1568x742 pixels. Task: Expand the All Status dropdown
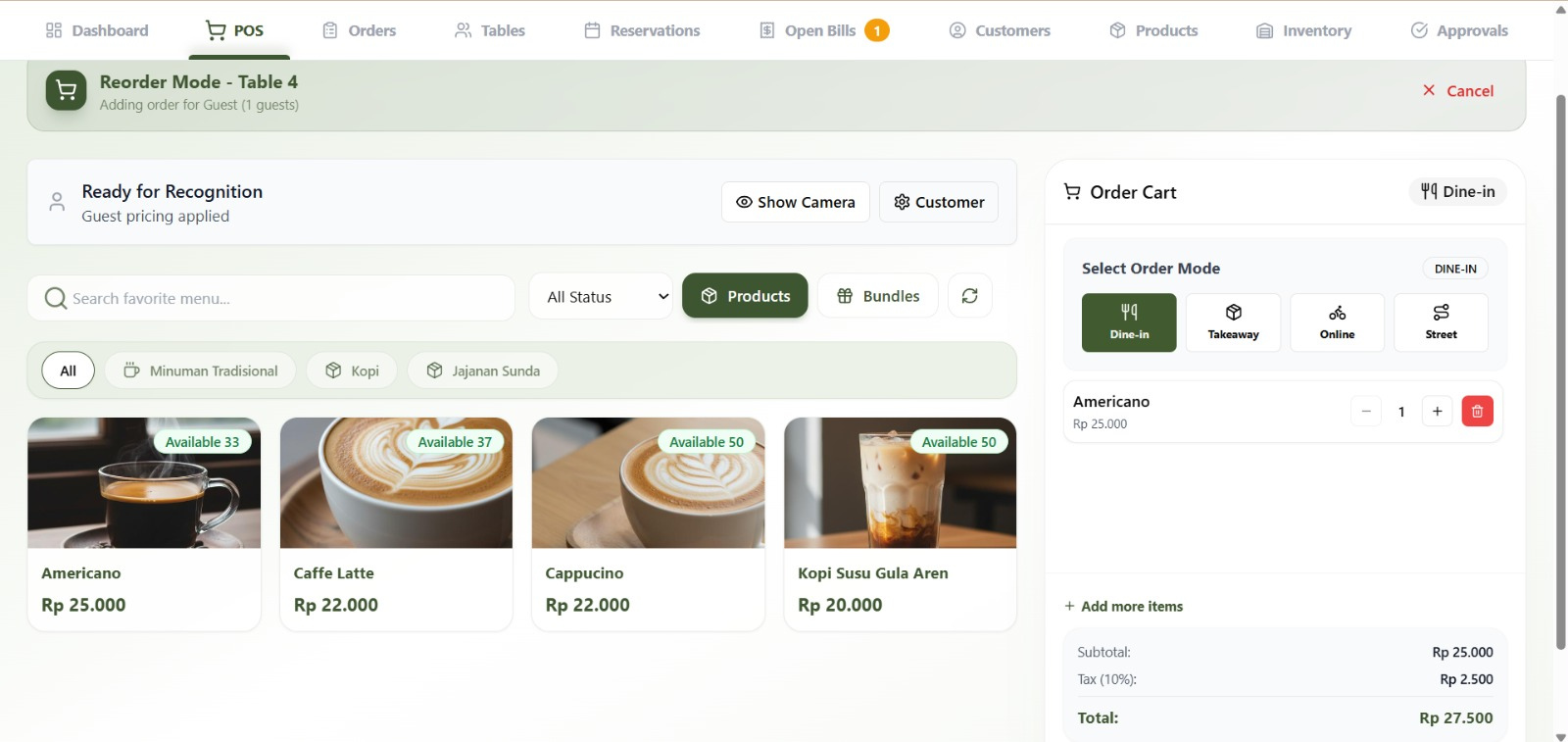(x=602, y=296)
